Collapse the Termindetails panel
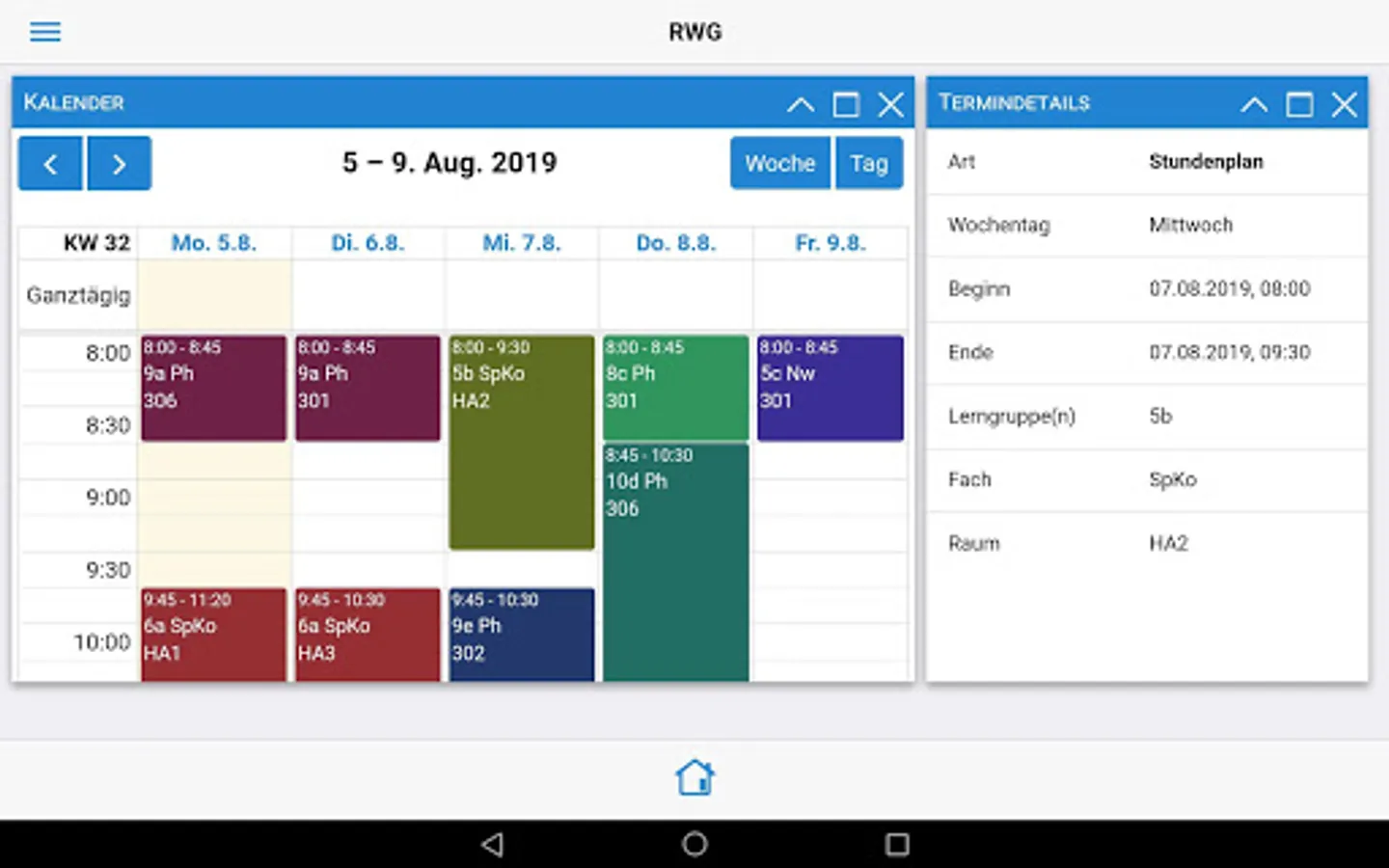This screenshot has width=1389, height=868. [x=1254, y=104]
